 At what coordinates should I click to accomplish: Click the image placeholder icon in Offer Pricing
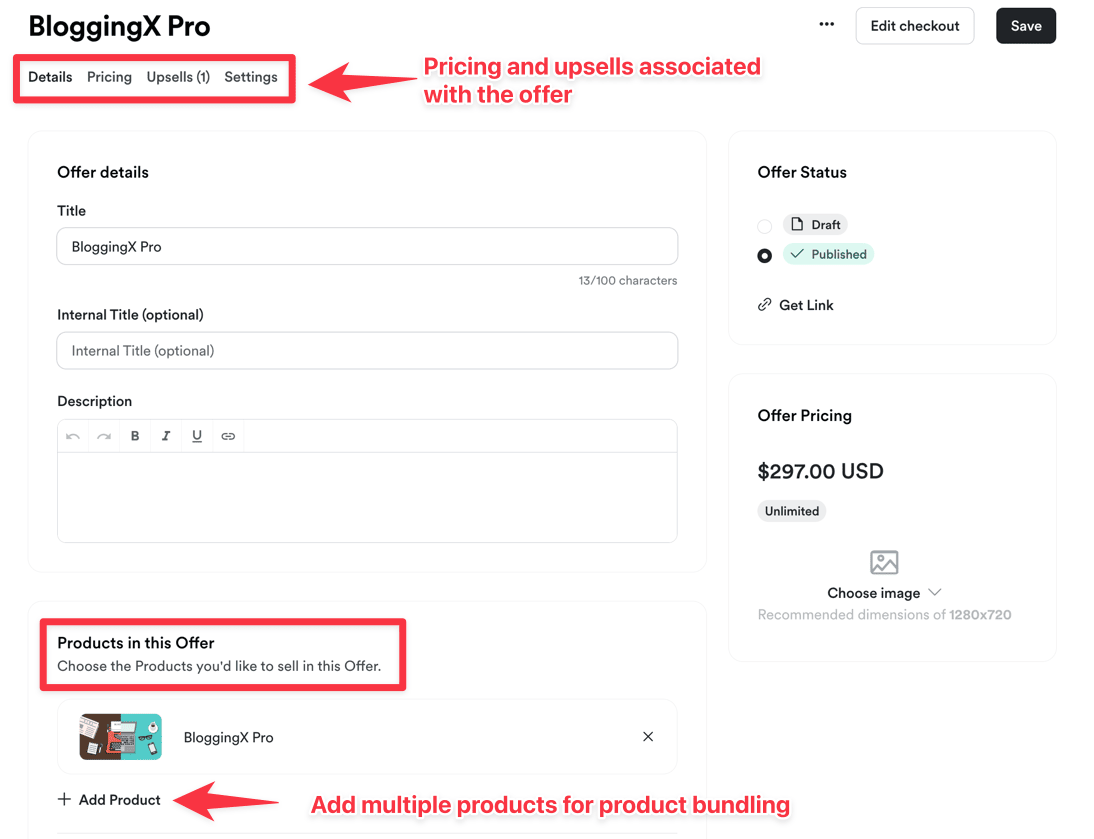(x=884, y=562)
